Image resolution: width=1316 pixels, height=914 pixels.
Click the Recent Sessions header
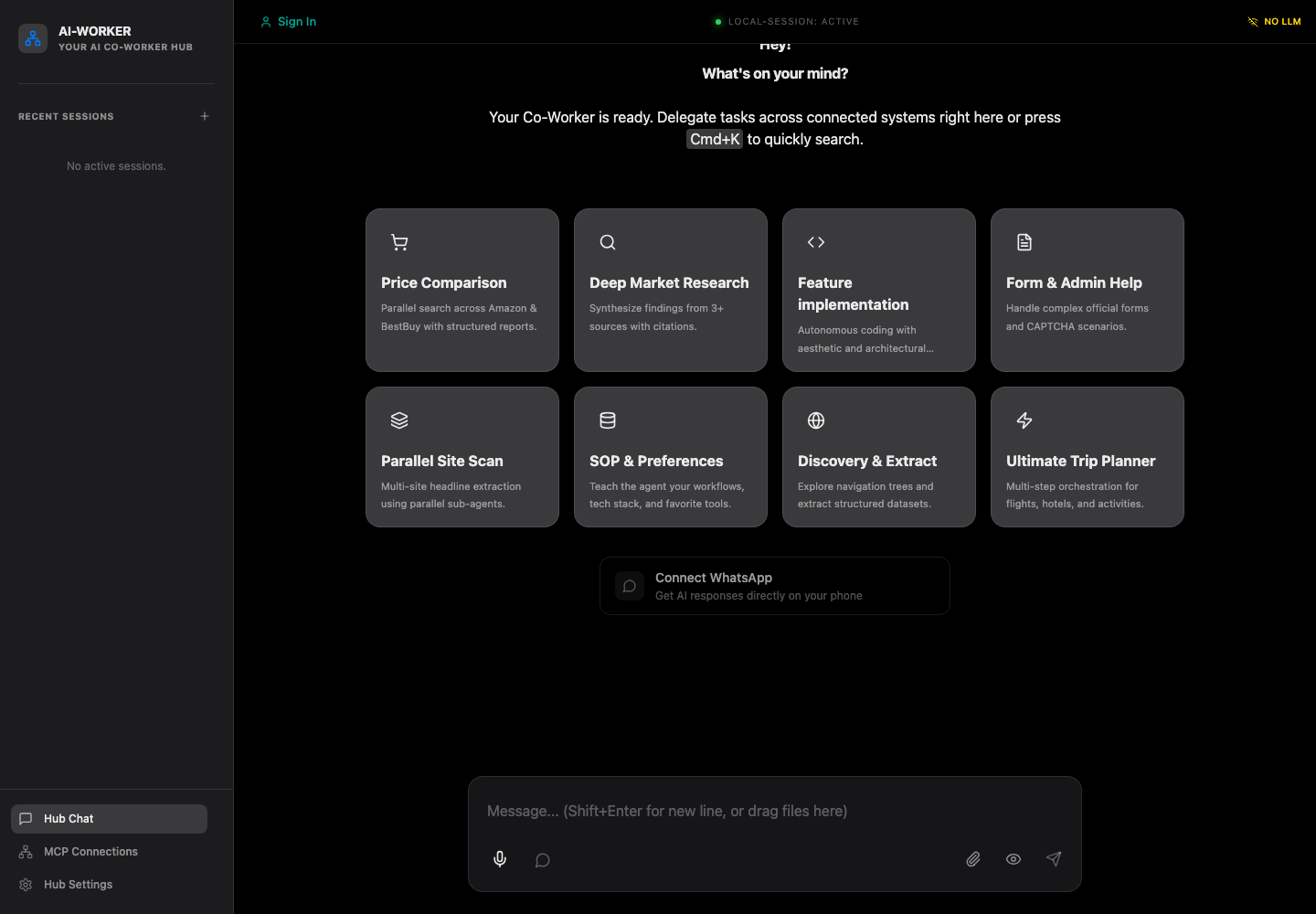[x=66, y=117]
